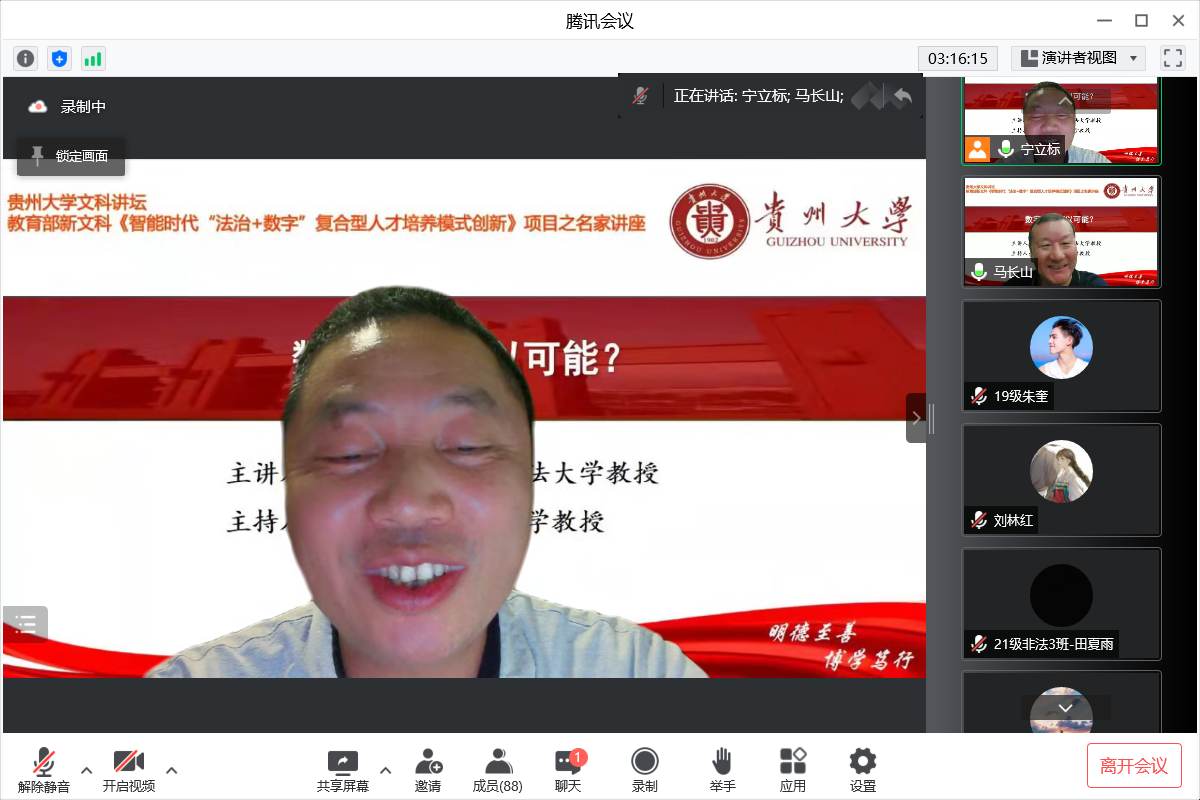Click the meeting timer 03:16:15
The width and height of the screenshot is (1200, 800).
(x=958, y=58)
